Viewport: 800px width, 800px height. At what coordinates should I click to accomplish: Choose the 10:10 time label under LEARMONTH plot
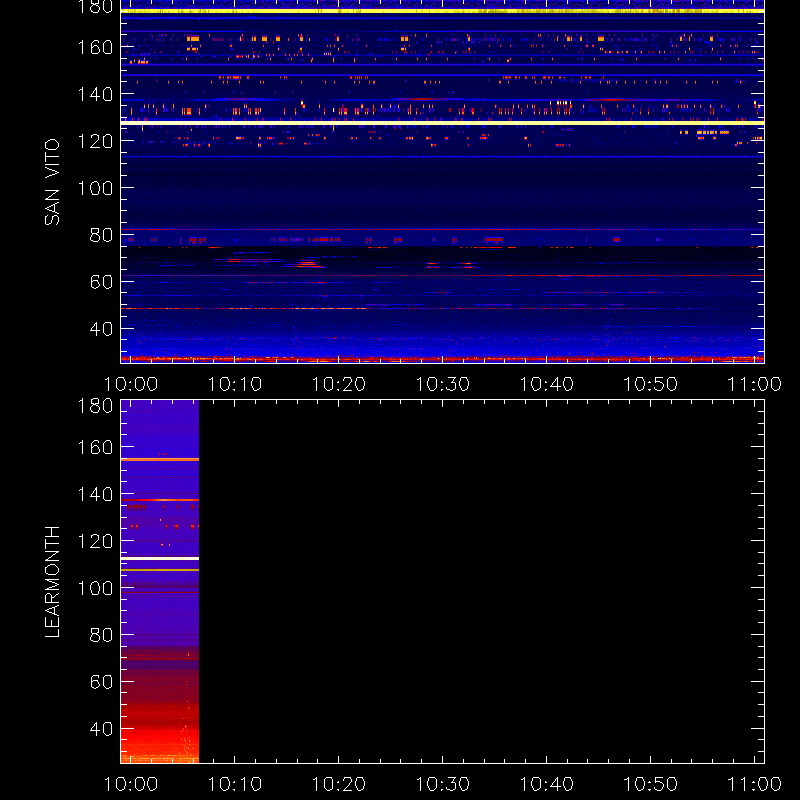(x=235, y=784)
